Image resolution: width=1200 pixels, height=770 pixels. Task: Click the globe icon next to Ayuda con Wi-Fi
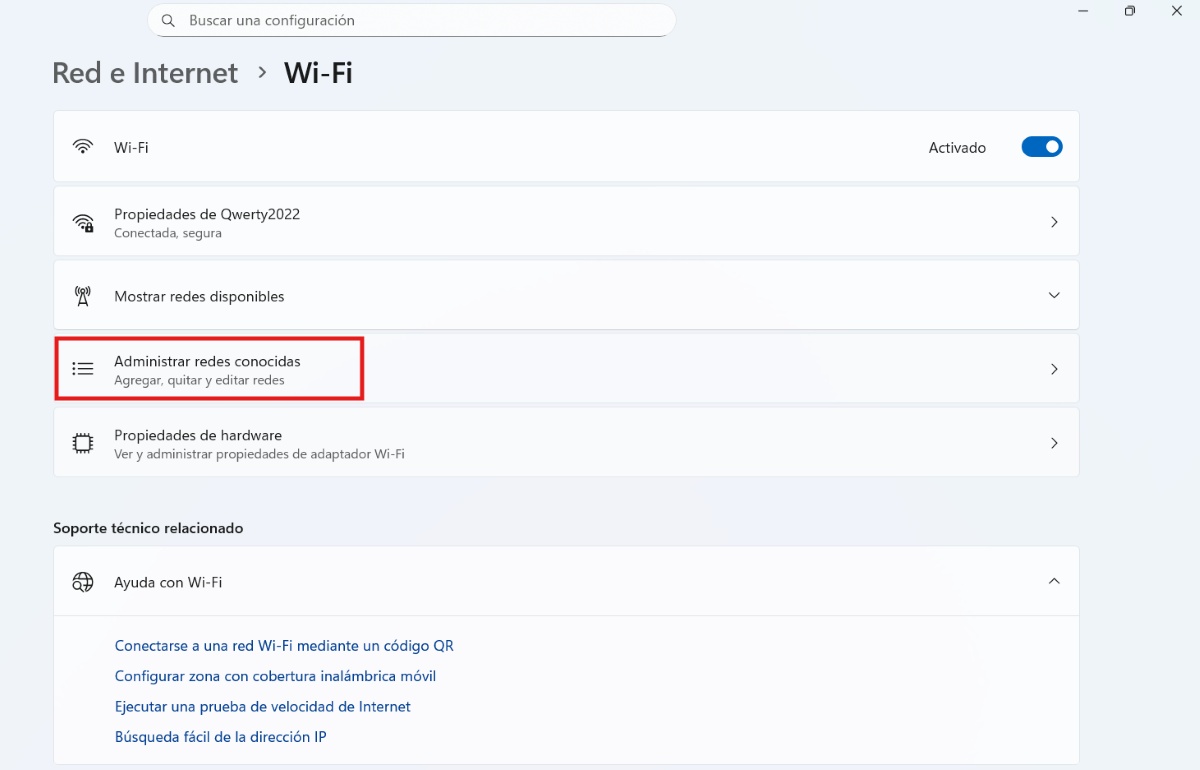tap(82, 580)
